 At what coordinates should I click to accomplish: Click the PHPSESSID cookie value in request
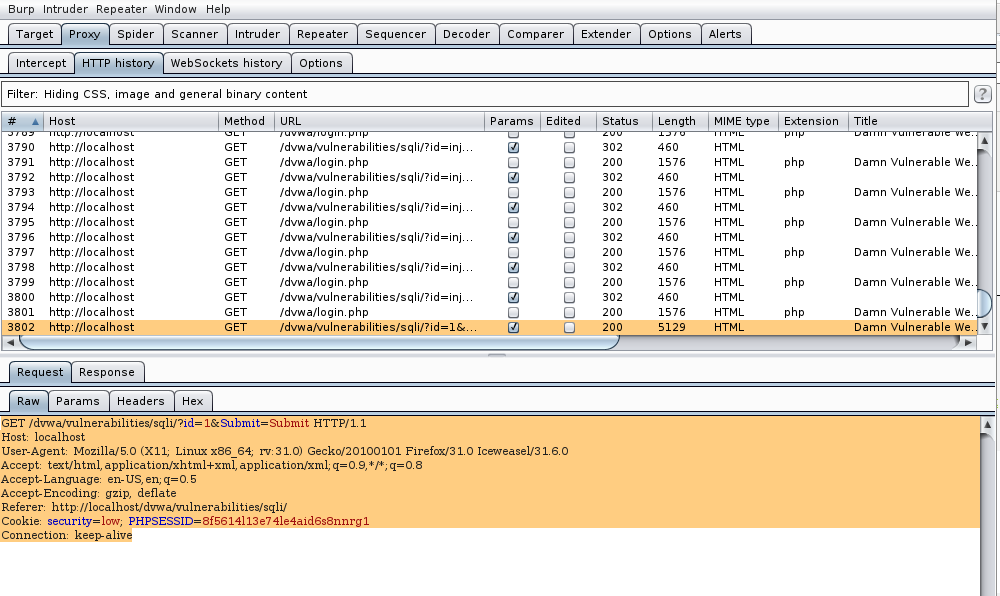[286, 521]
